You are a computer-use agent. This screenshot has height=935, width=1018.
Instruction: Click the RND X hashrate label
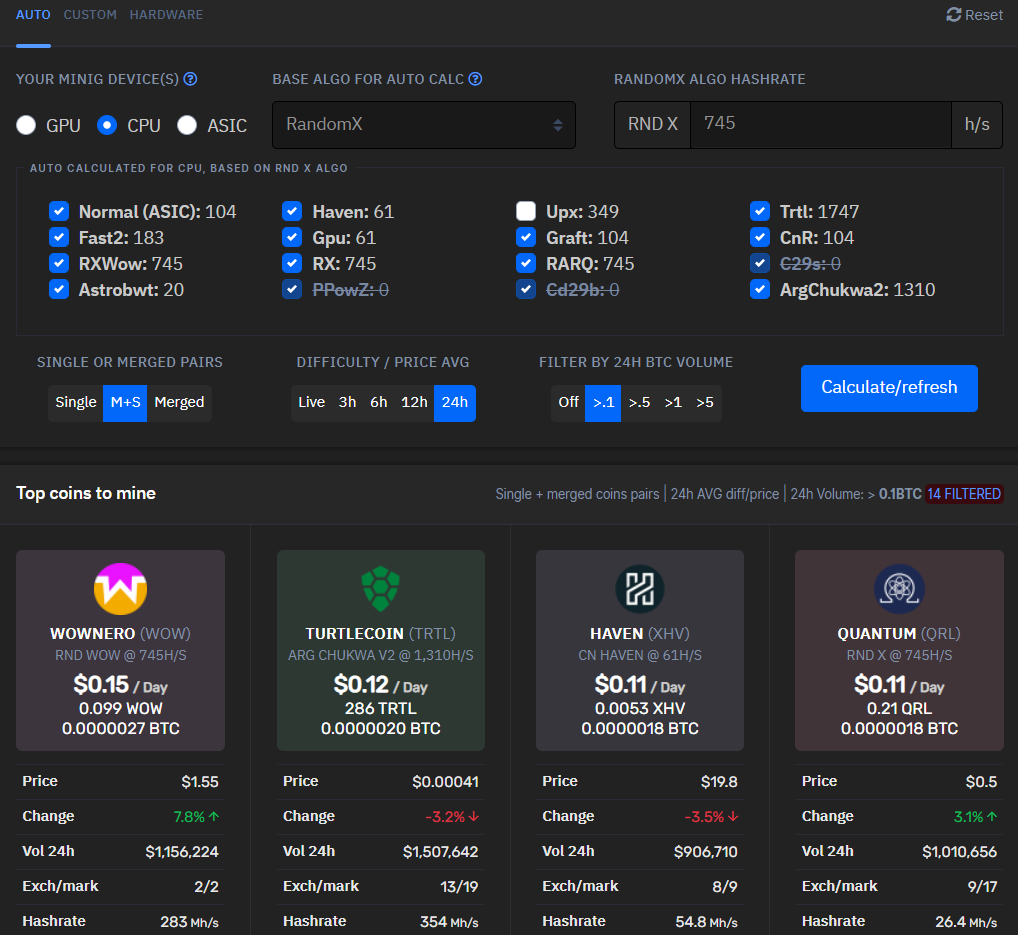652,125
